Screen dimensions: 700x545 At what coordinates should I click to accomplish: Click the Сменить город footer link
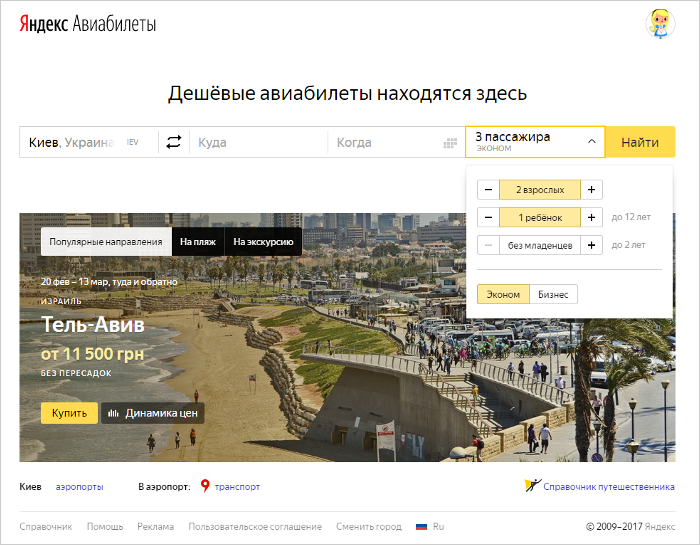369,527
